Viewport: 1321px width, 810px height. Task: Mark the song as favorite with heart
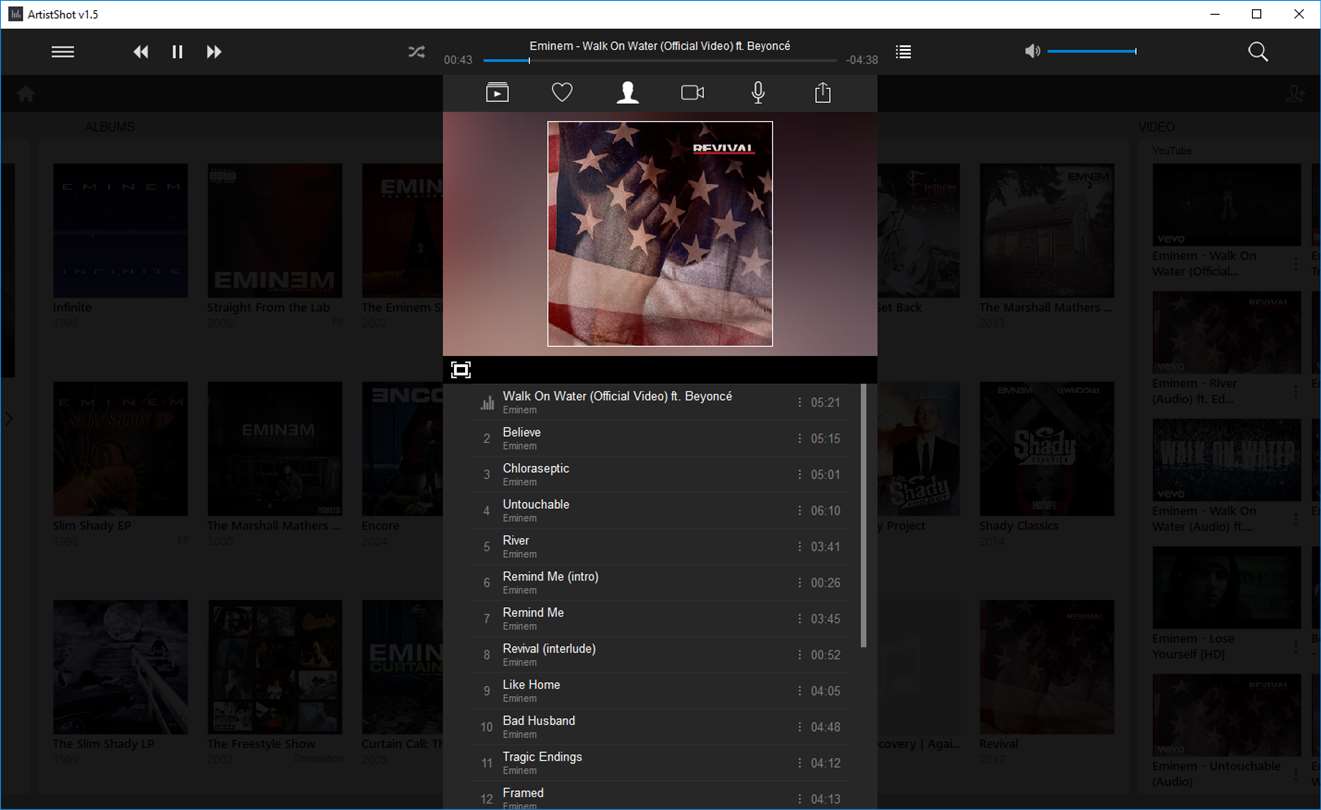(562, 93)
